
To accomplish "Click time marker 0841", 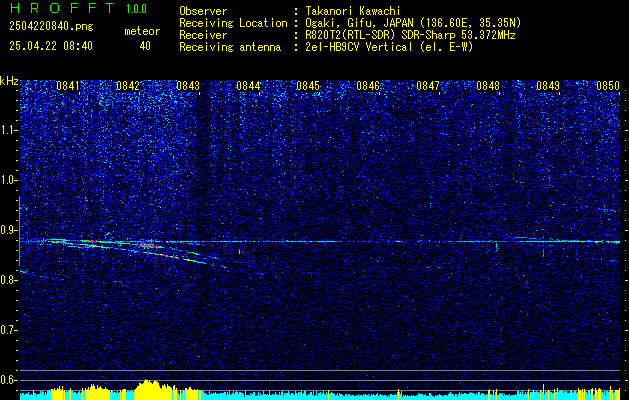I will click(x=68, y=86).
